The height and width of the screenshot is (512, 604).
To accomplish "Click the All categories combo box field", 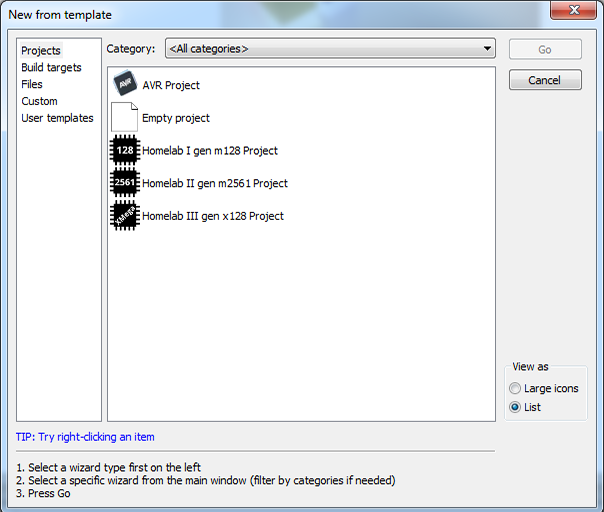I will [x=322, y=48].
